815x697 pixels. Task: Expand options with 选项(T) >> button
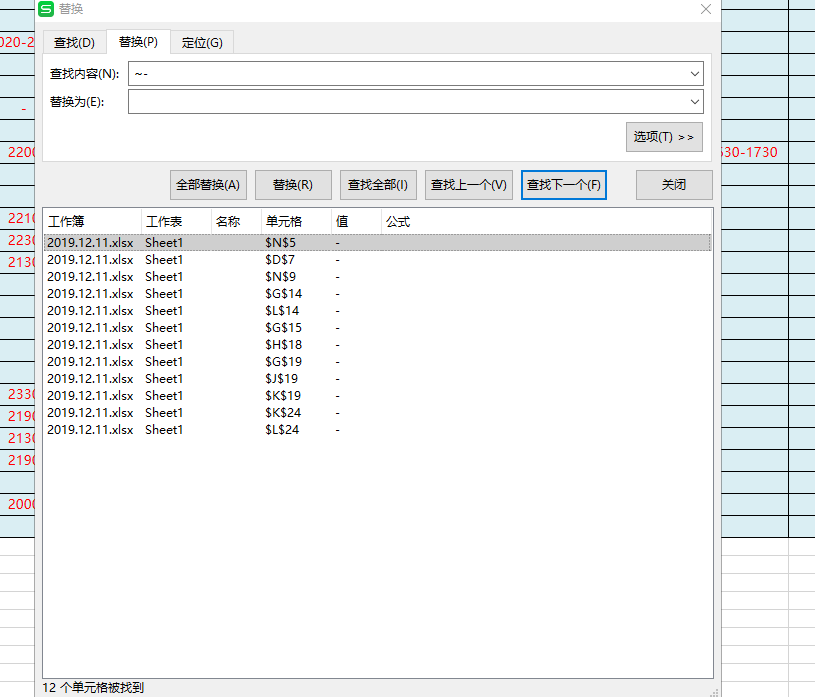click(664, 137)
